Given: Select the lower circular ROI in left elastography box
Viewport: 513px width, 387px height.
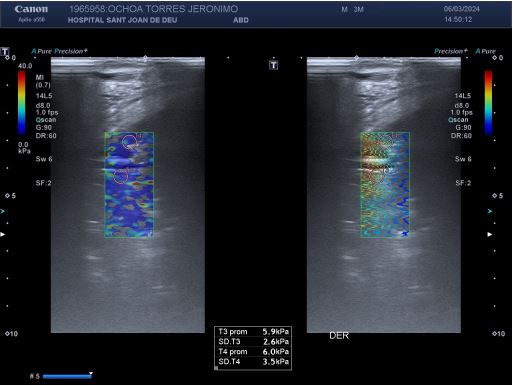Looking at the screenshot, I should click(x=121, y=175).
